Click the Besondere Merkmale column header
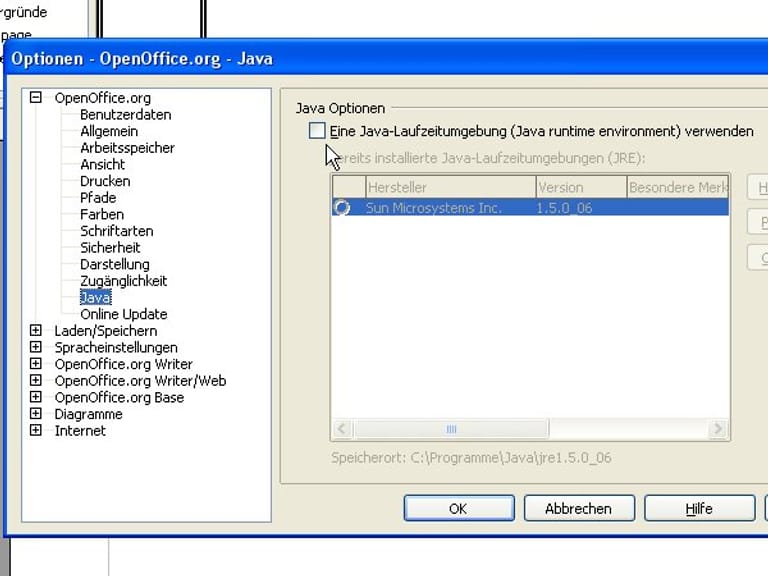This screenshot has width=768, height=576. (678, 187)
